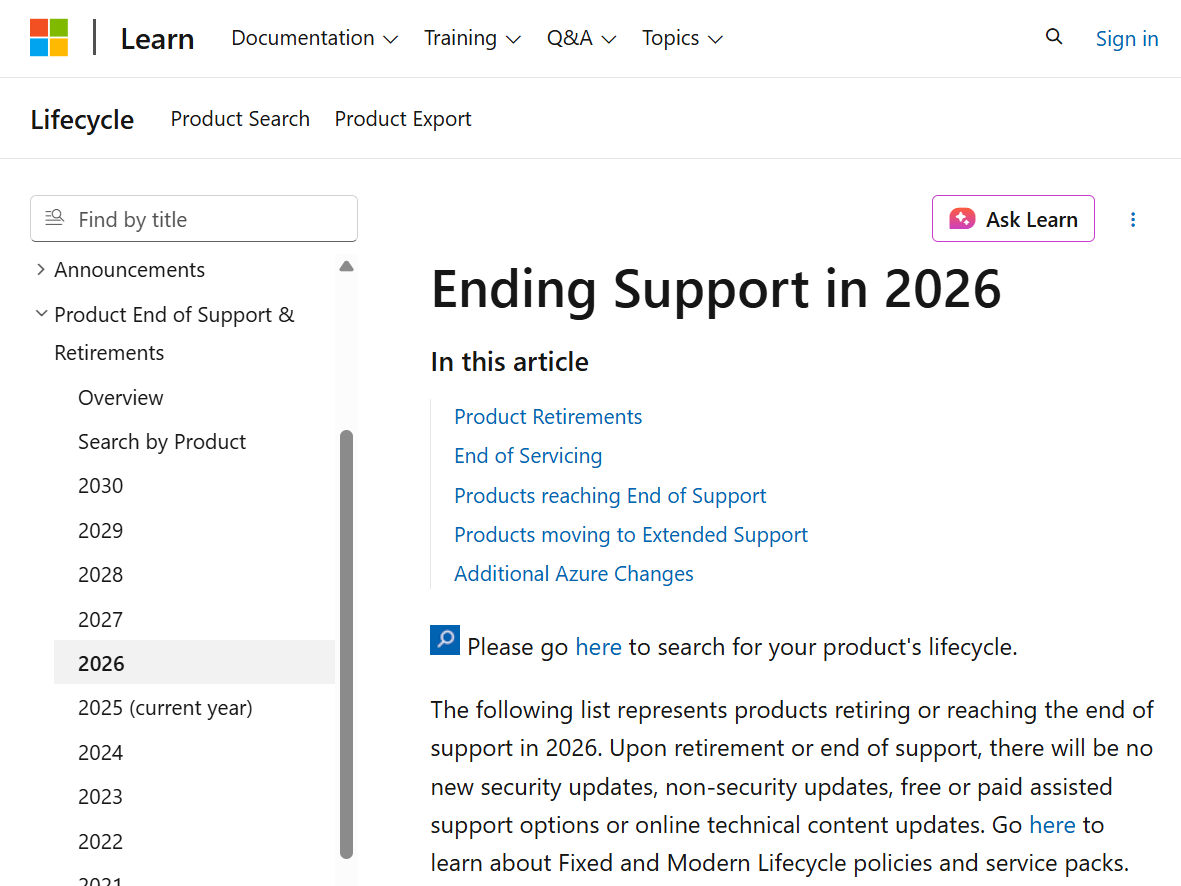Expand the Q&A dropdown
The image size is (1181, 886).
pyautogui.click(x=581, y=38)
